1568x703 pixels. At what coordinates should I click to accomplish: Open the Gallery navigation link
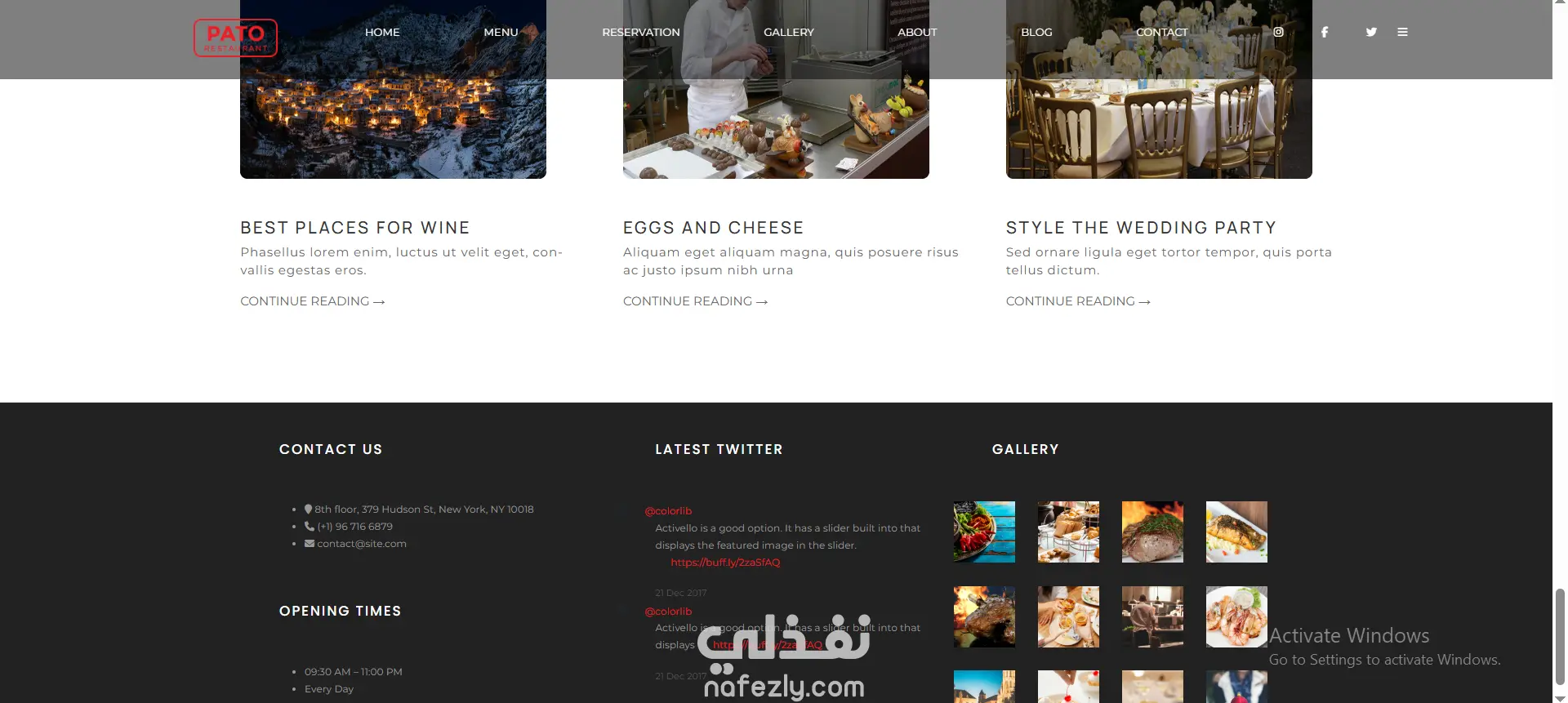point(789,32)
